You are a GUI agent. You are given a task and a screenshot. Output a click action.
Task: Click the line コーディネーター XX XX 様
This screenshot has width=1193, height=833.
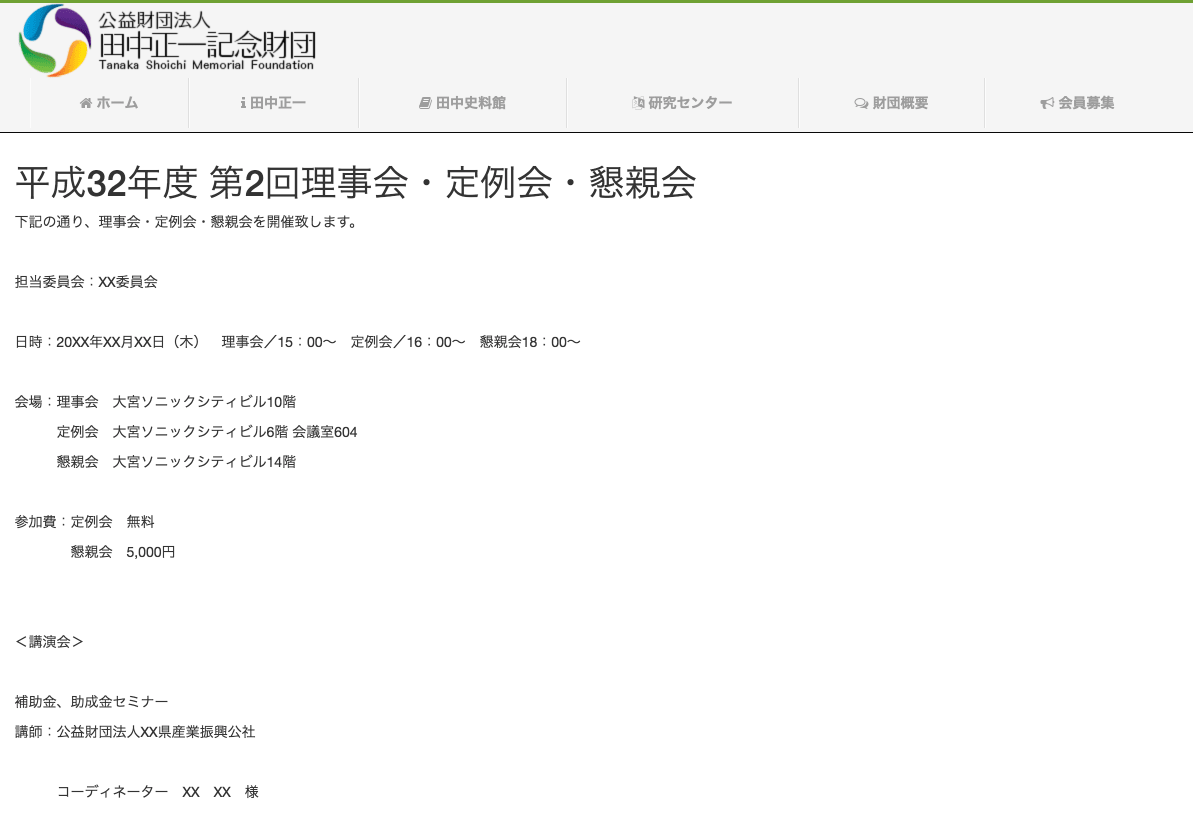click(x=157, y=792)
